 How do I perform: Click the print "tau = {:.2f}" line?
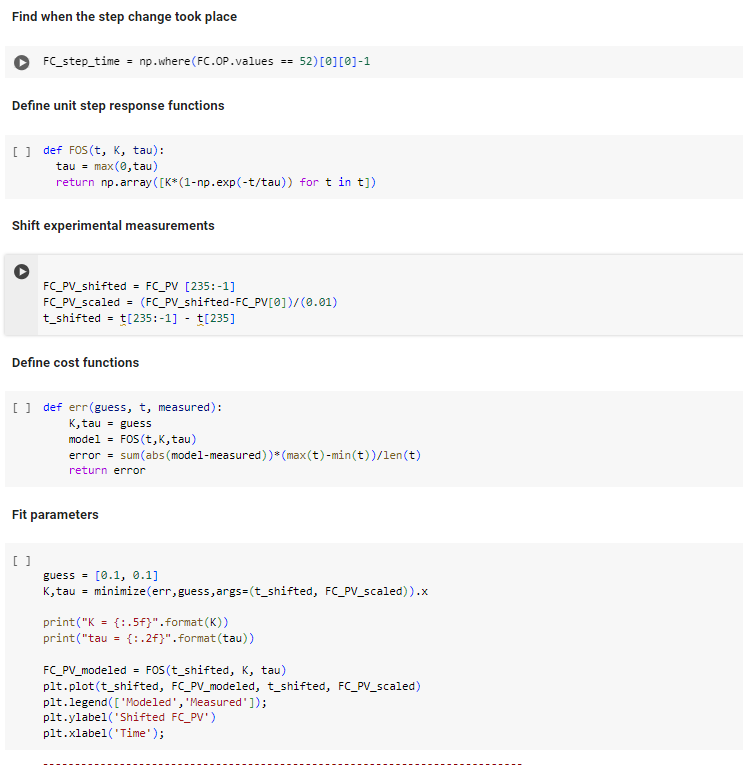click(148, 639)
